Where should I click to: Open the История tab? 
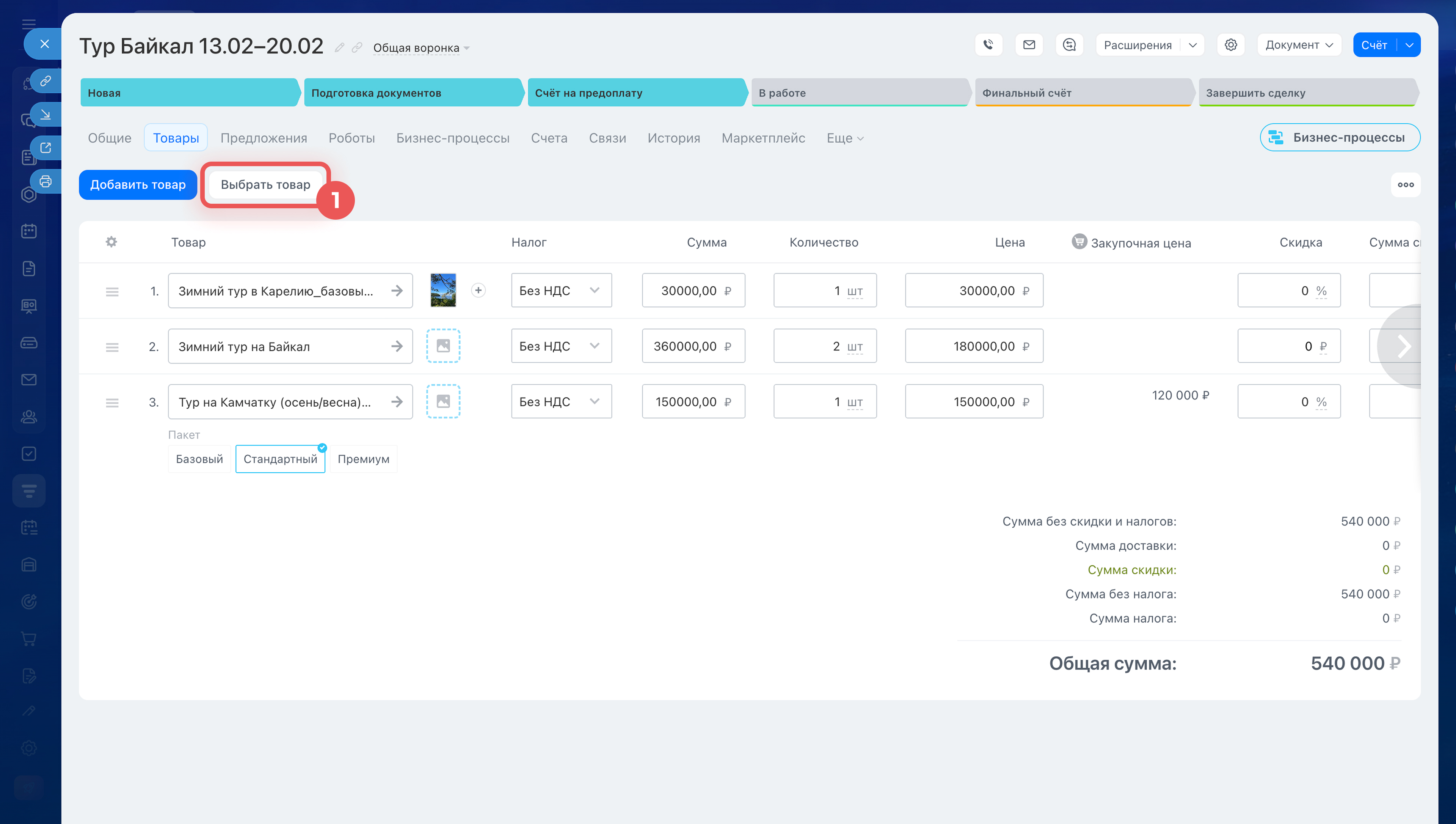[673, 138]
